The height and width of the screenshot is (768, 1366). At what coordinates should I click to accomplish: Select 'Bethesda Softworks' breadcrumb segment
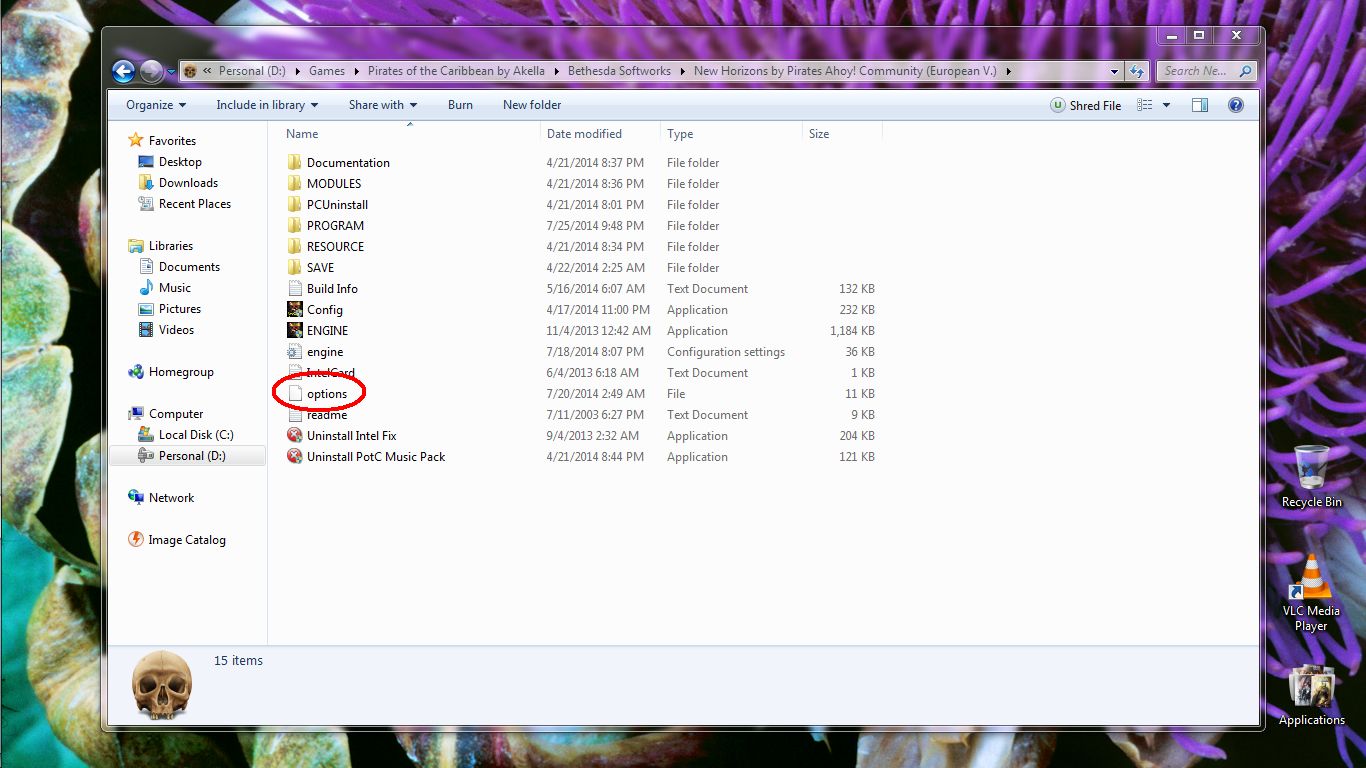619,71
